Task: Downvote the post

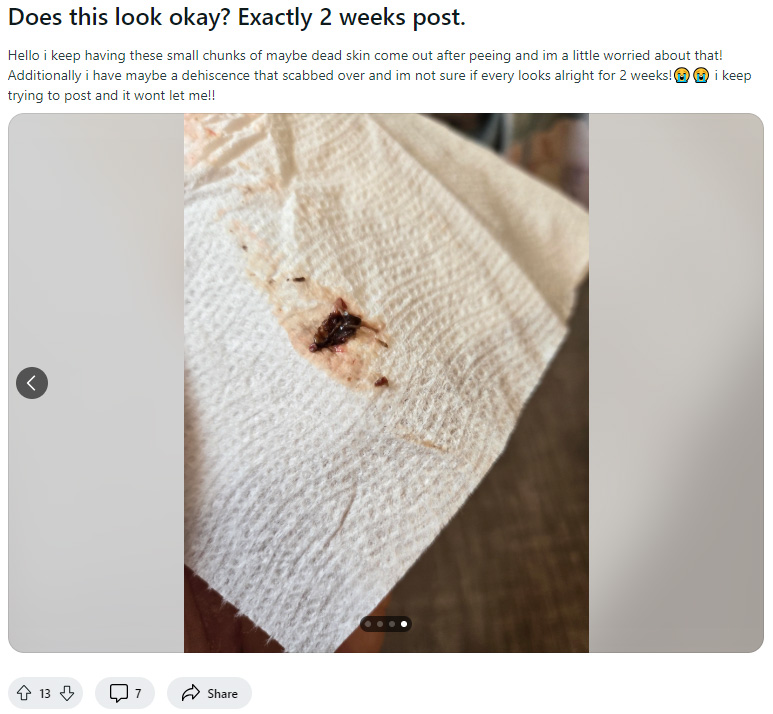Action: (67, 693)
